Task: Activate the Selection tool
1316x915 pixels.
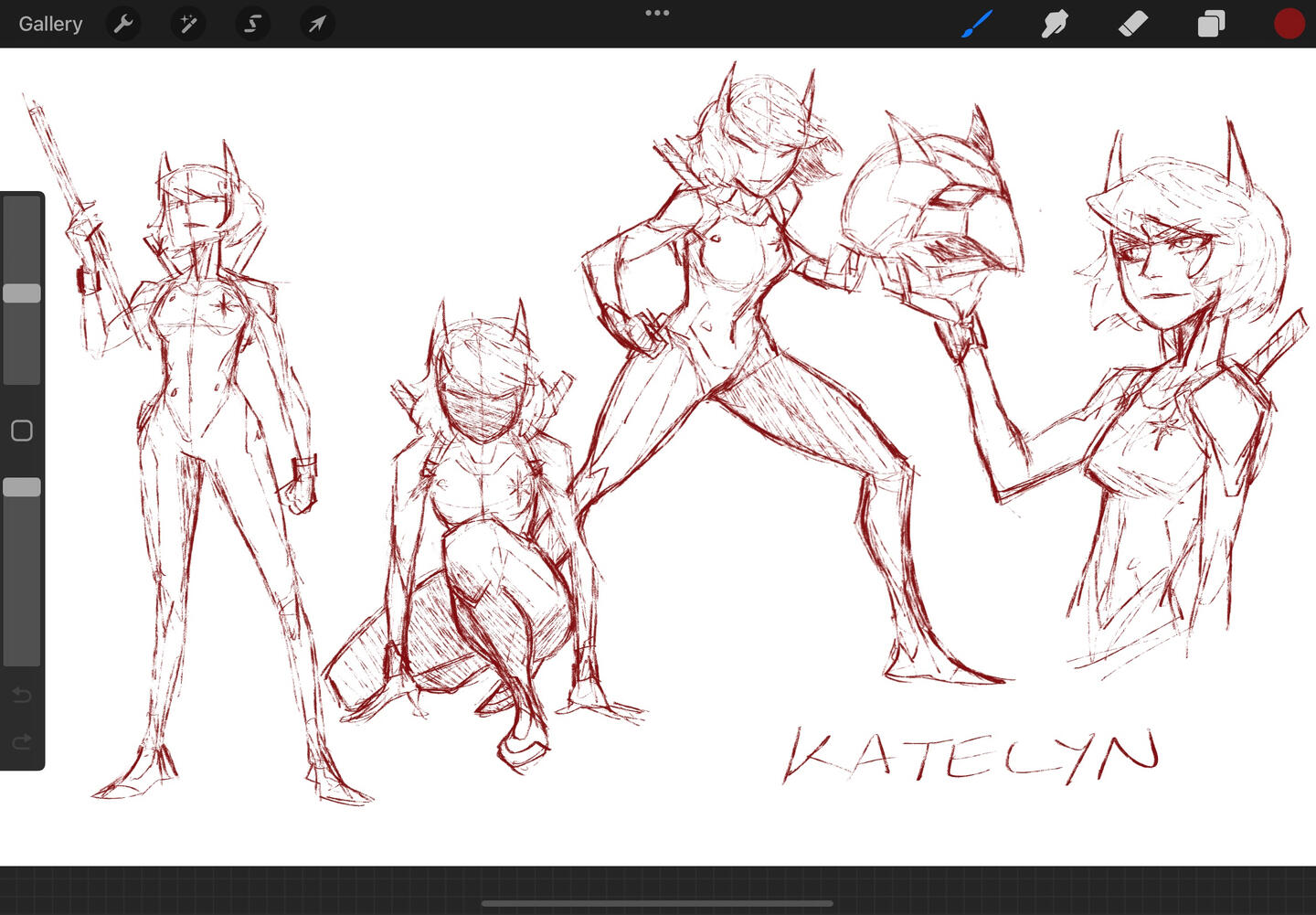Action: tap(252, 24)
